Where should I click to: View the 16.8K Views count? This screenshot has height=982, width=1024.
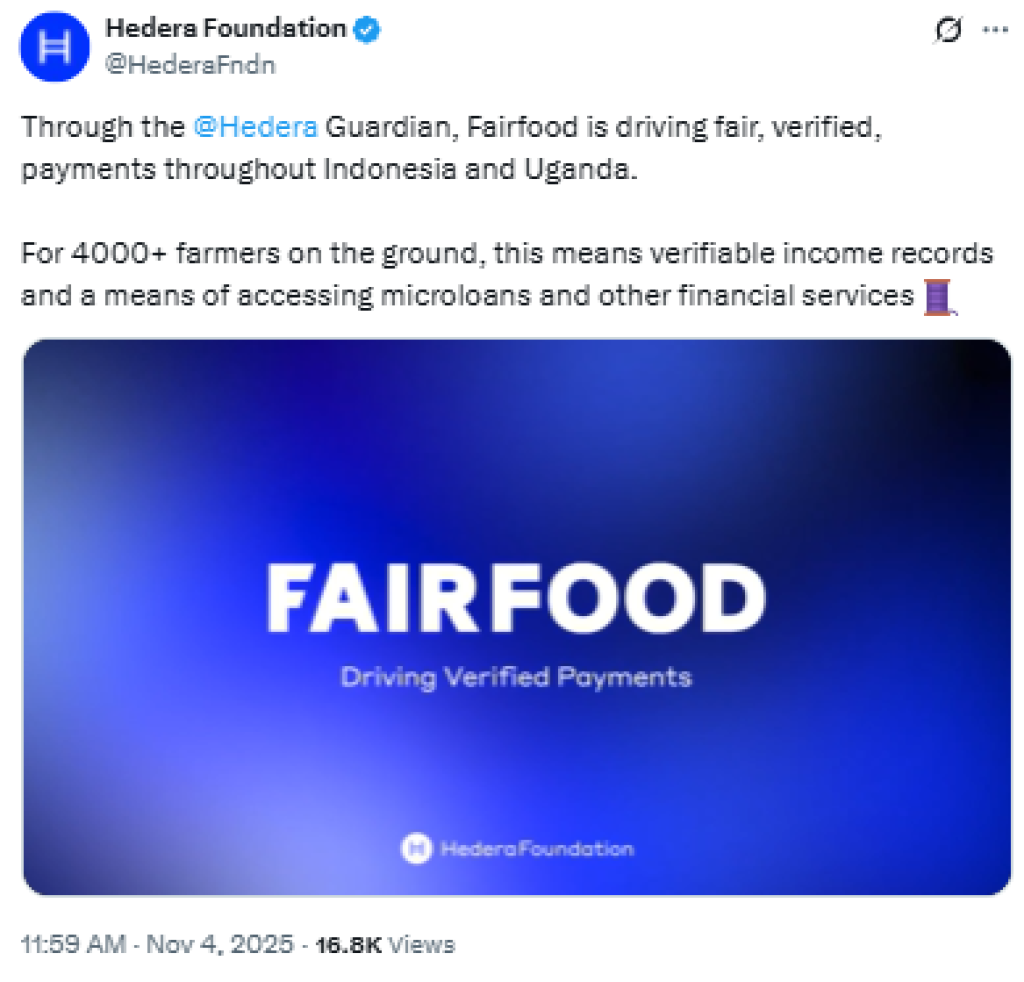point(385,945)
